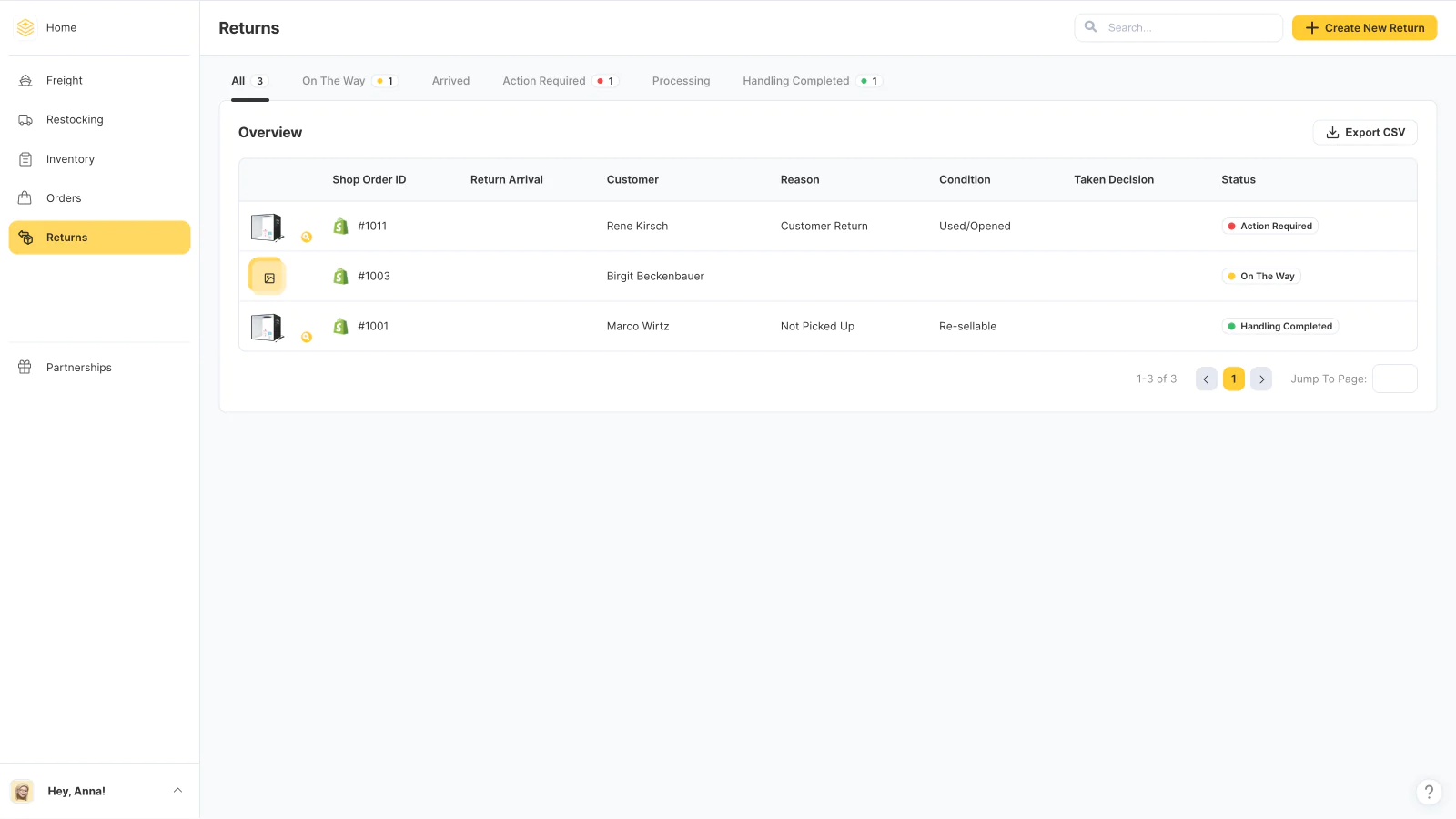1456x819 pixels.
Task: Export the returns list as CSV
Action: coord(1364,133)
